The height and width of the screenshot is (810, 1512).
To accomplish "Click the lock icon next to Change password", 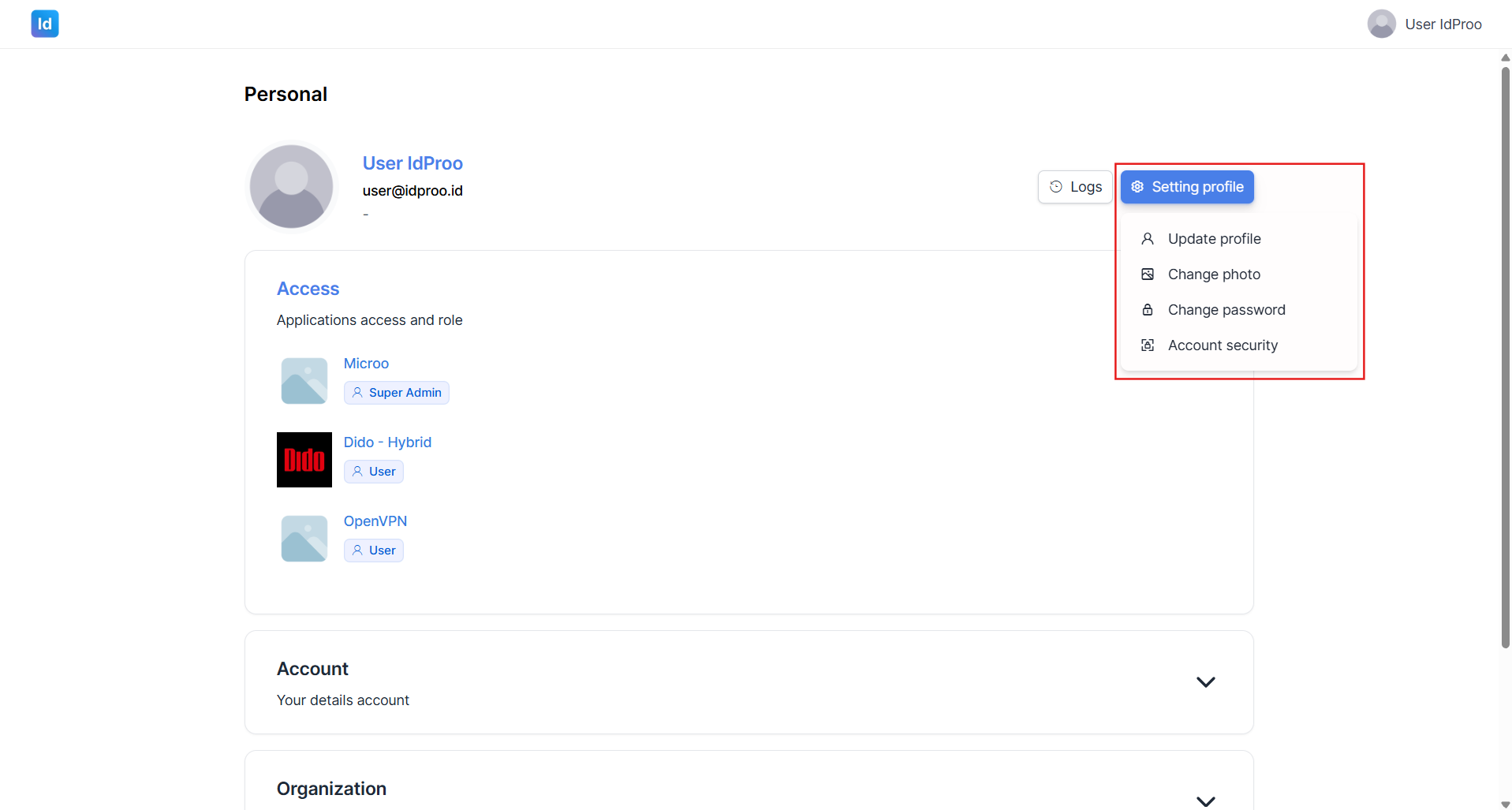I will tap(1148, 310).
